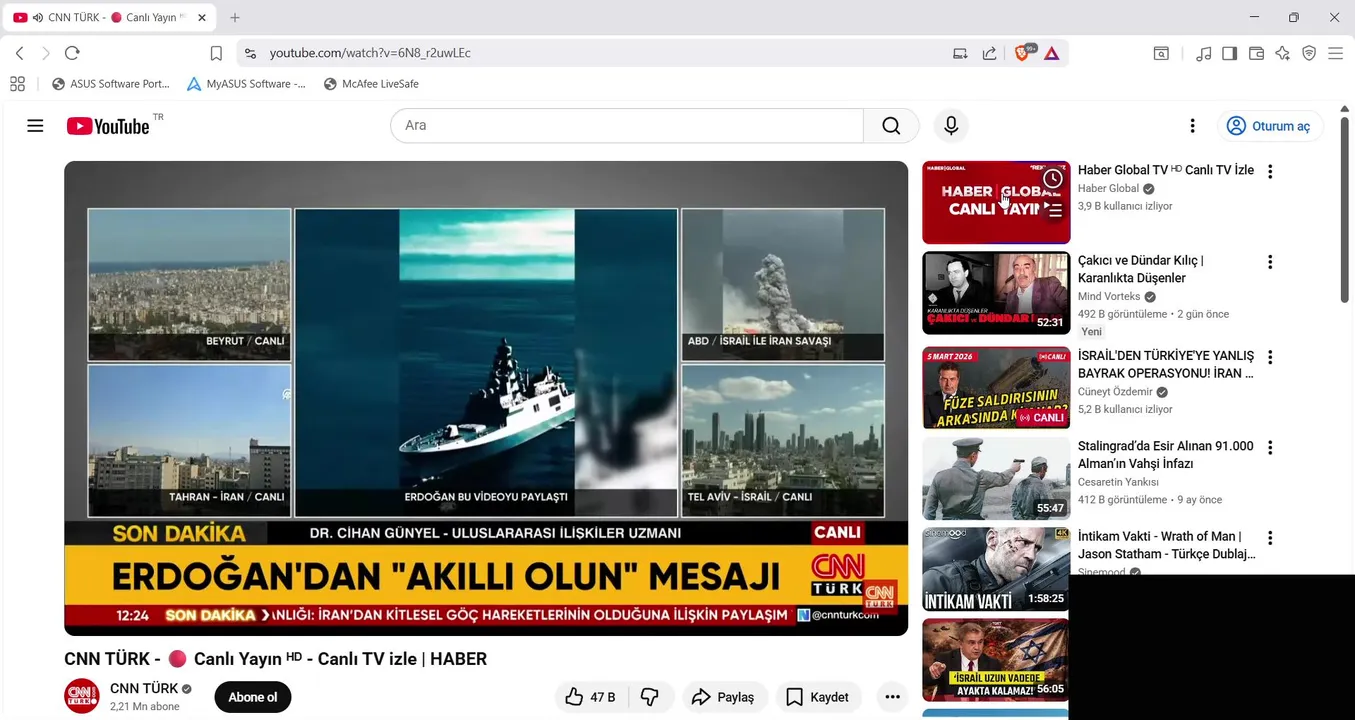Open options for Haber Global TV video
Screen dimensions: 1355x720
click(1270, 172)
